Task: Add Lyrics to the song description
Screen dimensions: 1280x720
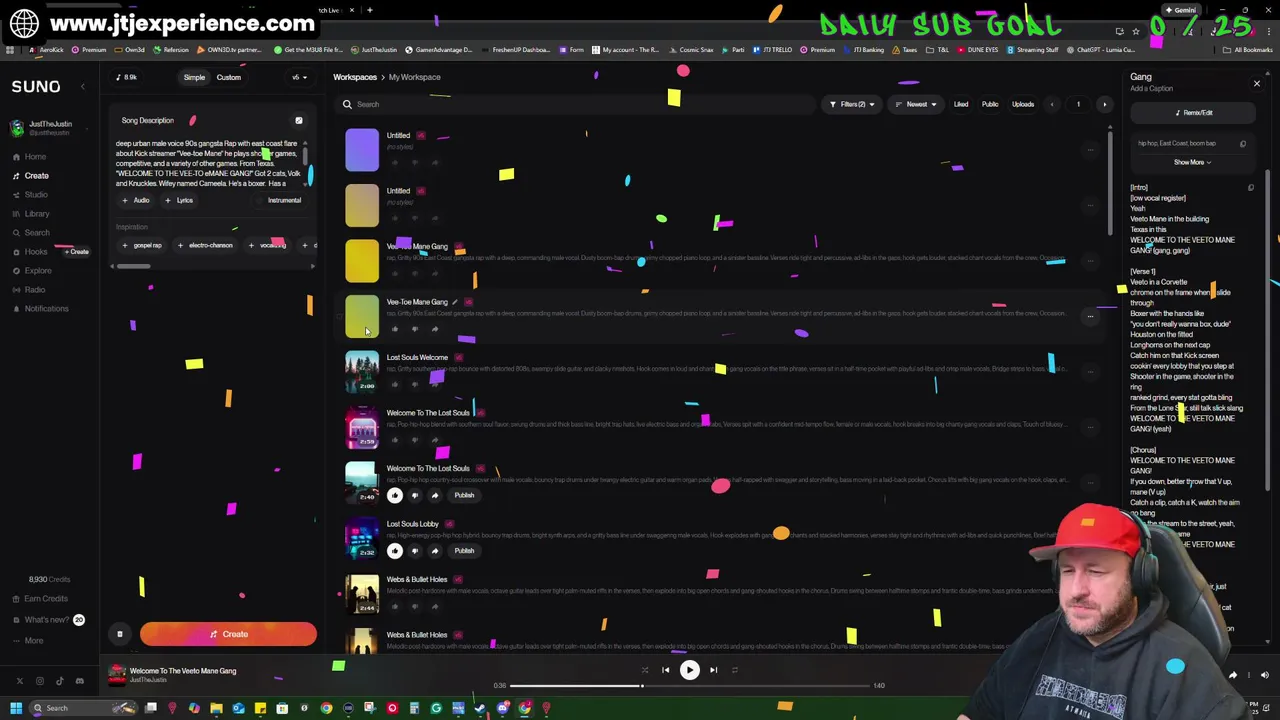Action: tap(179, 200)
